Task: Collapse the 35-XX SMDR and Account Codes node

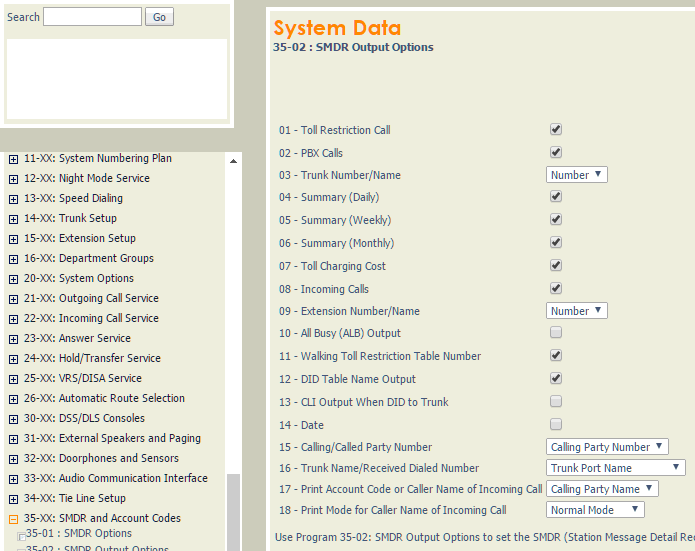Action: coord(13,519)
